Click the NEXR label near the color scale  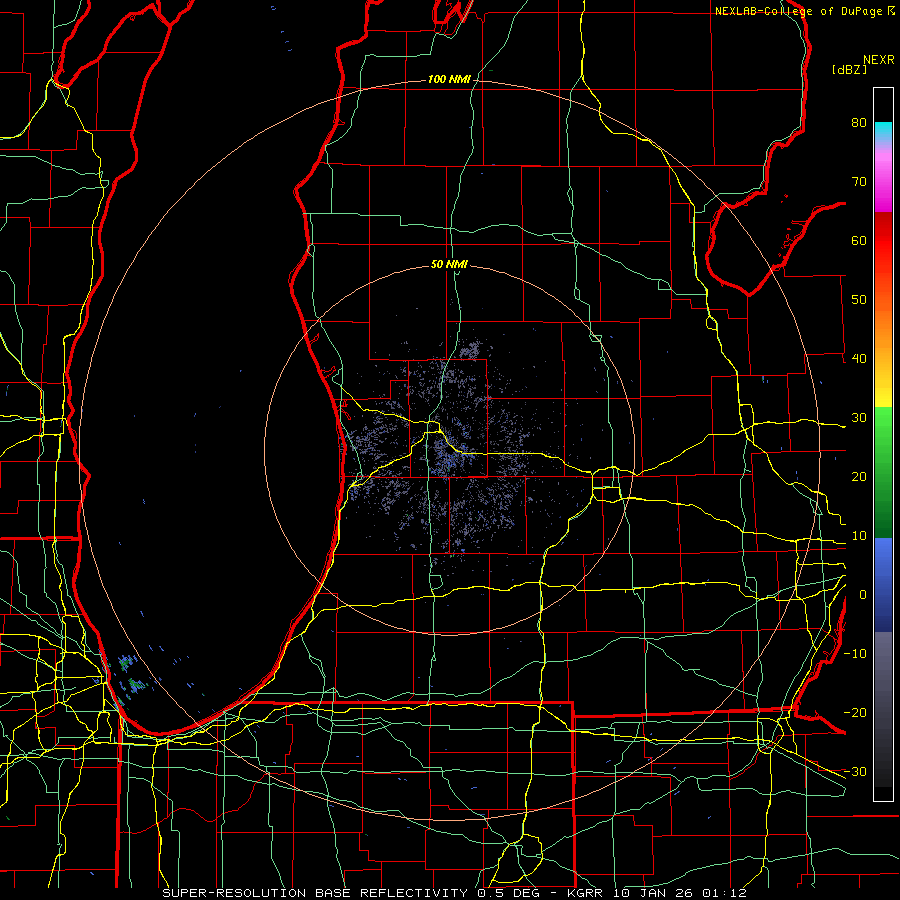click(879, 60)
